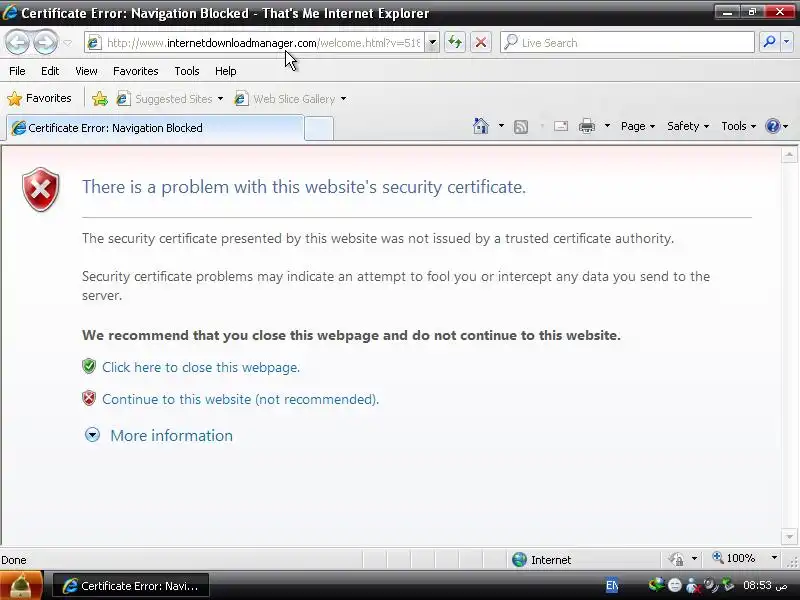Image resolution: width=800 pixels, height=600 pixels.
Task: Click the blue search magnifier button
Action: click(769, 42)
